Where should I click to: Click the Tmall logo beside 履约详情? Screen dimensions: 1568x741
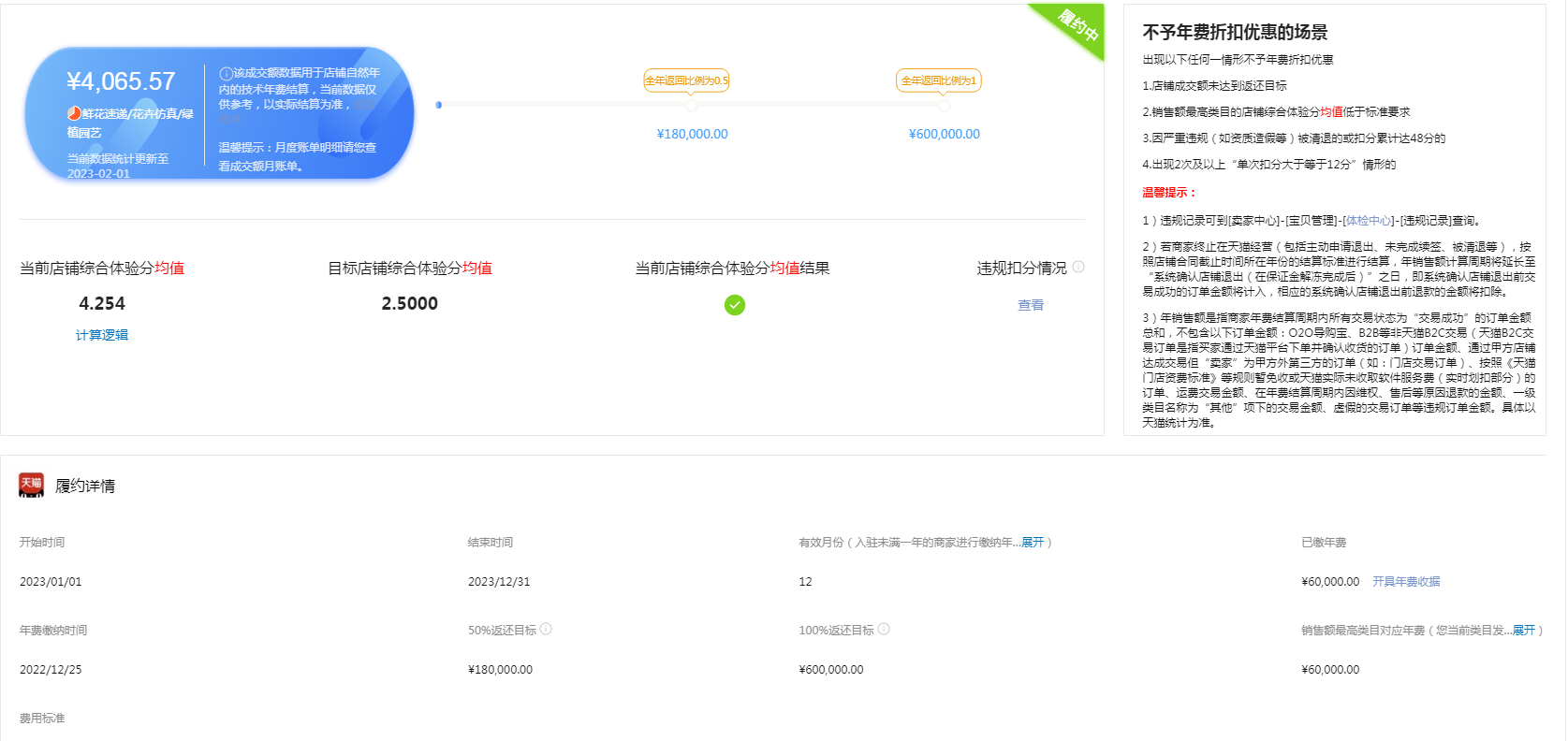pos(32,485)
